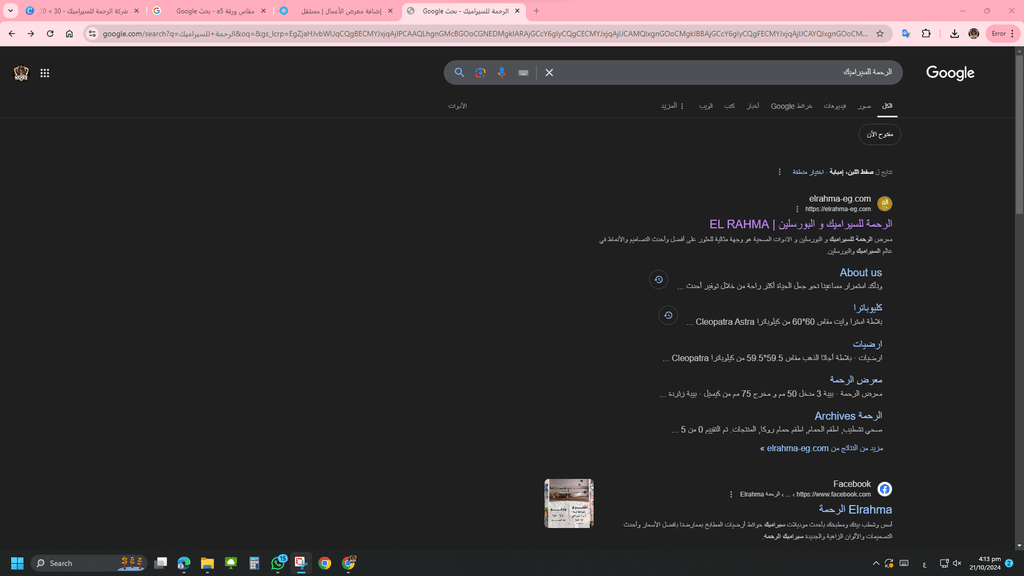This screenshot has width=1024, height=576.
Task: Click the Chrome profile picture in toolbar
Action: point(974,33)
